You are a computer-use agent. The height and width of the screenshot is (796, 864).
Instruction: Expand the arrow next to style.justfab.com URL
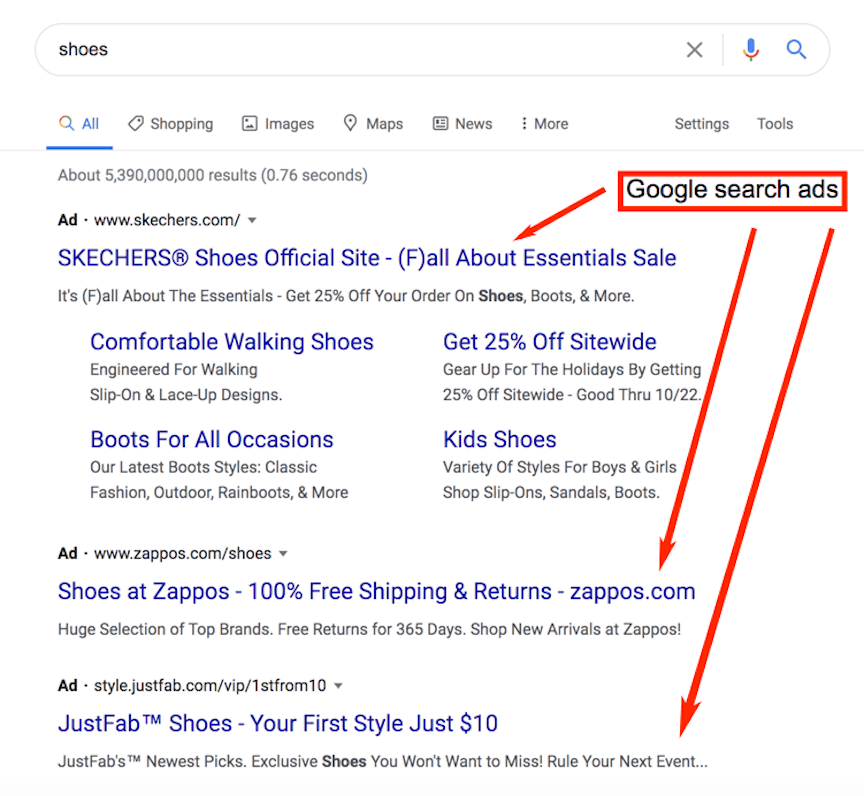tap(338, 685)
